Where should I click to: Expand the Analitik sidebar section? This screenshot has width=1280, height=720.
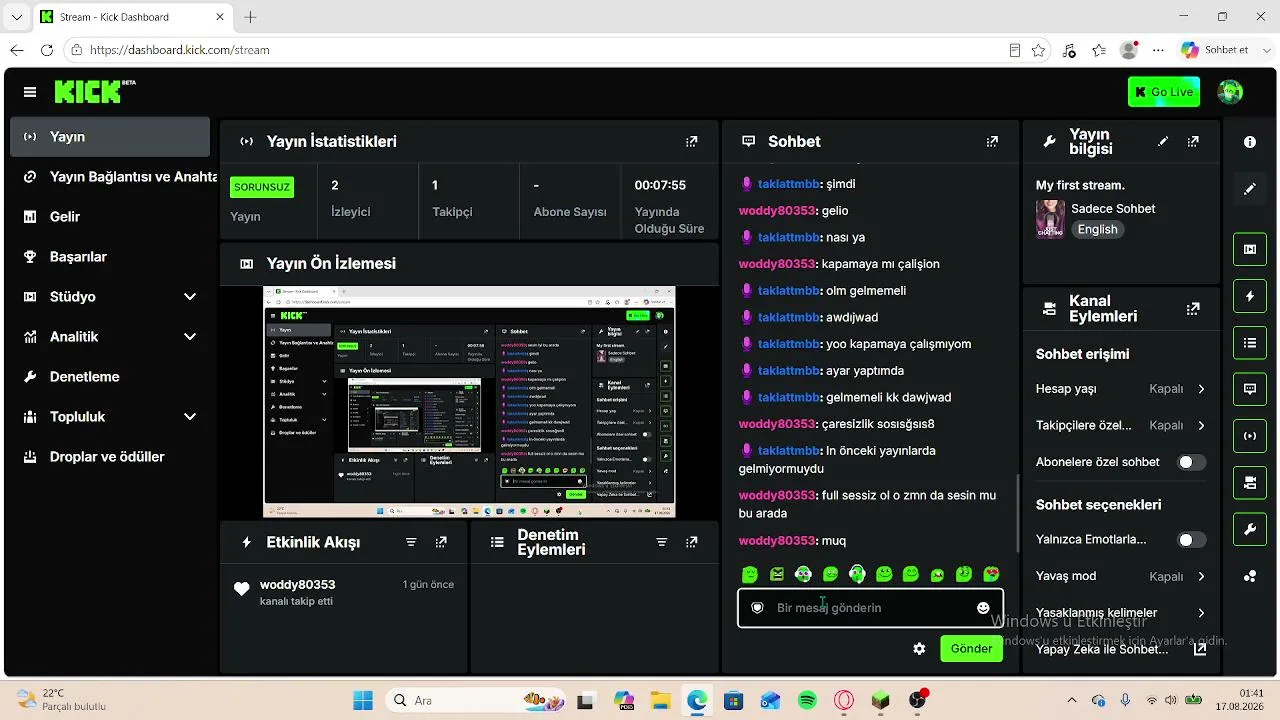tap(110, 337)
